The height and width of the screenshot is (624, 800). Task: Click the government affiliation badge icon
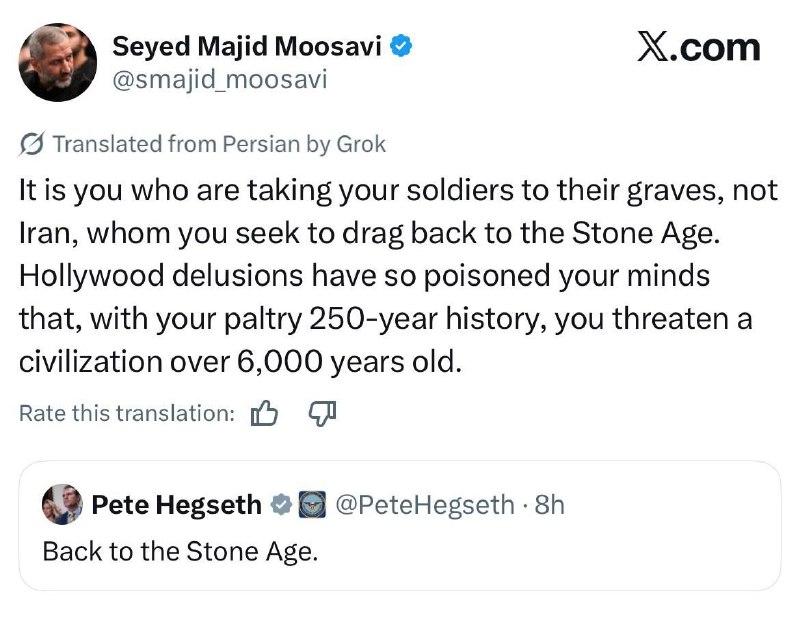(x=312, y=506)
